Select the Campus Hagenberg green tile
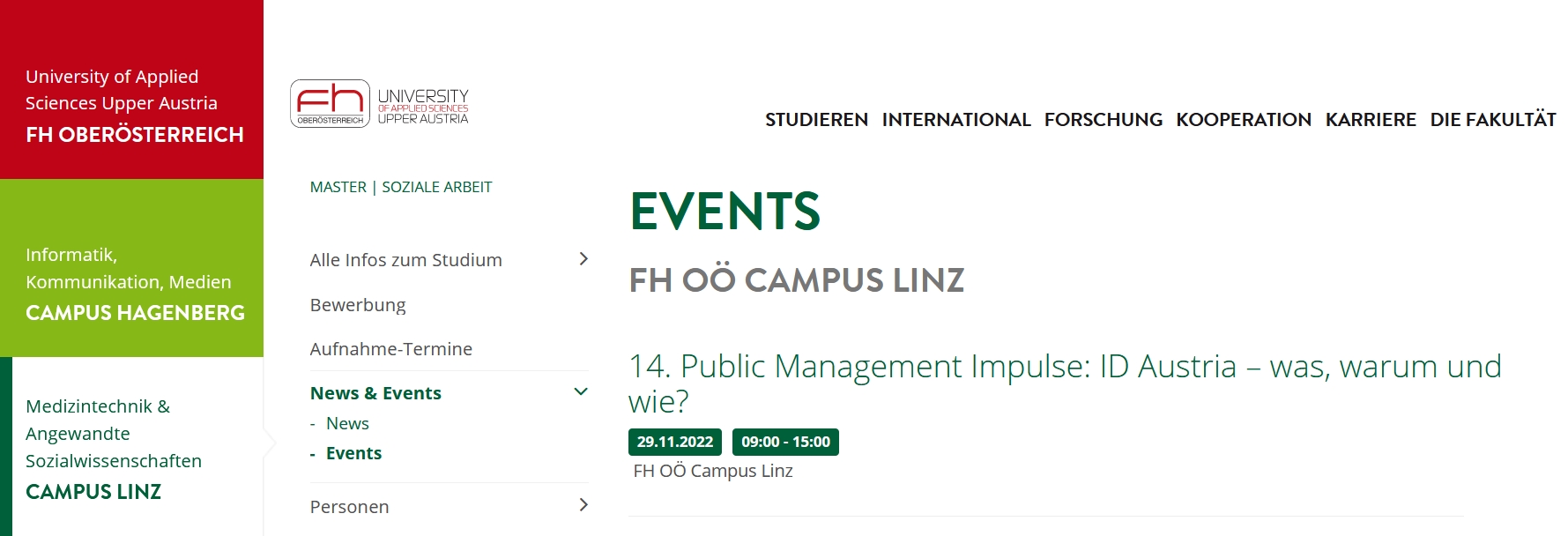The height and width of the screenshot is (536, 1568). point(131,268)
